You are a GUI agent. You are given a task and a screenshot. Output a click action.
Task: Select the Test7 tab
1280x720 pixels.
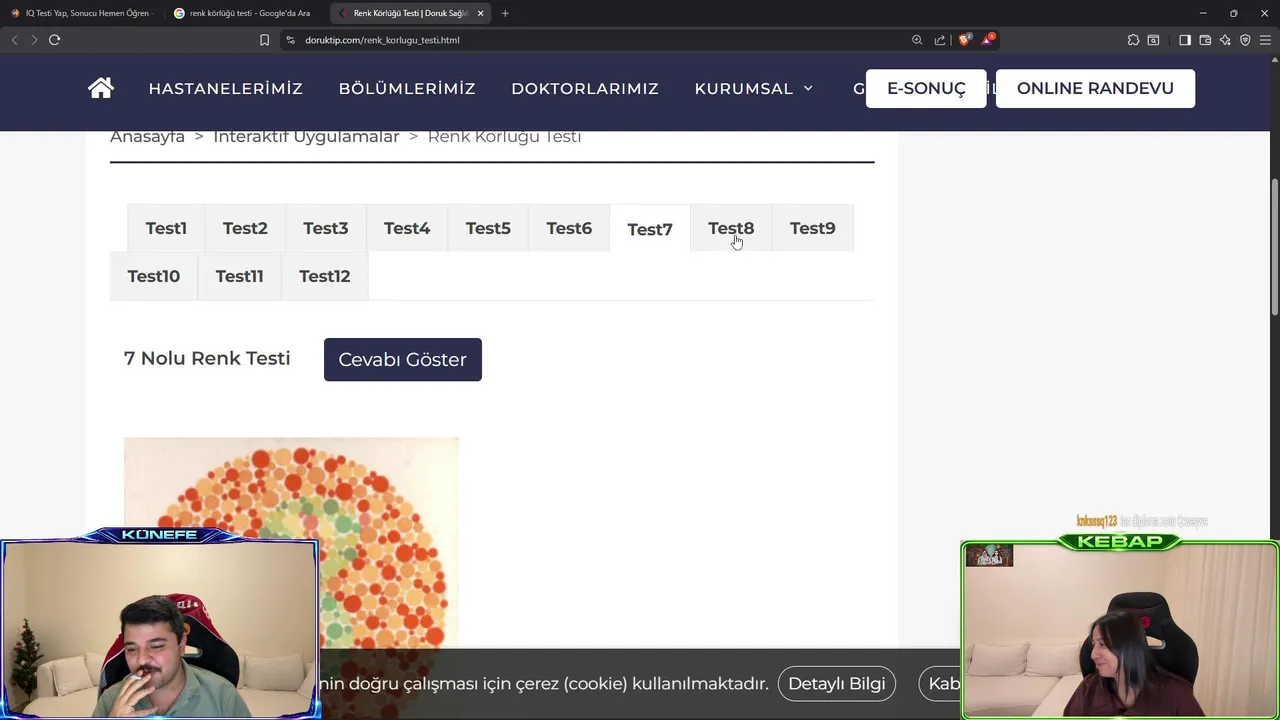pos(650,229)
